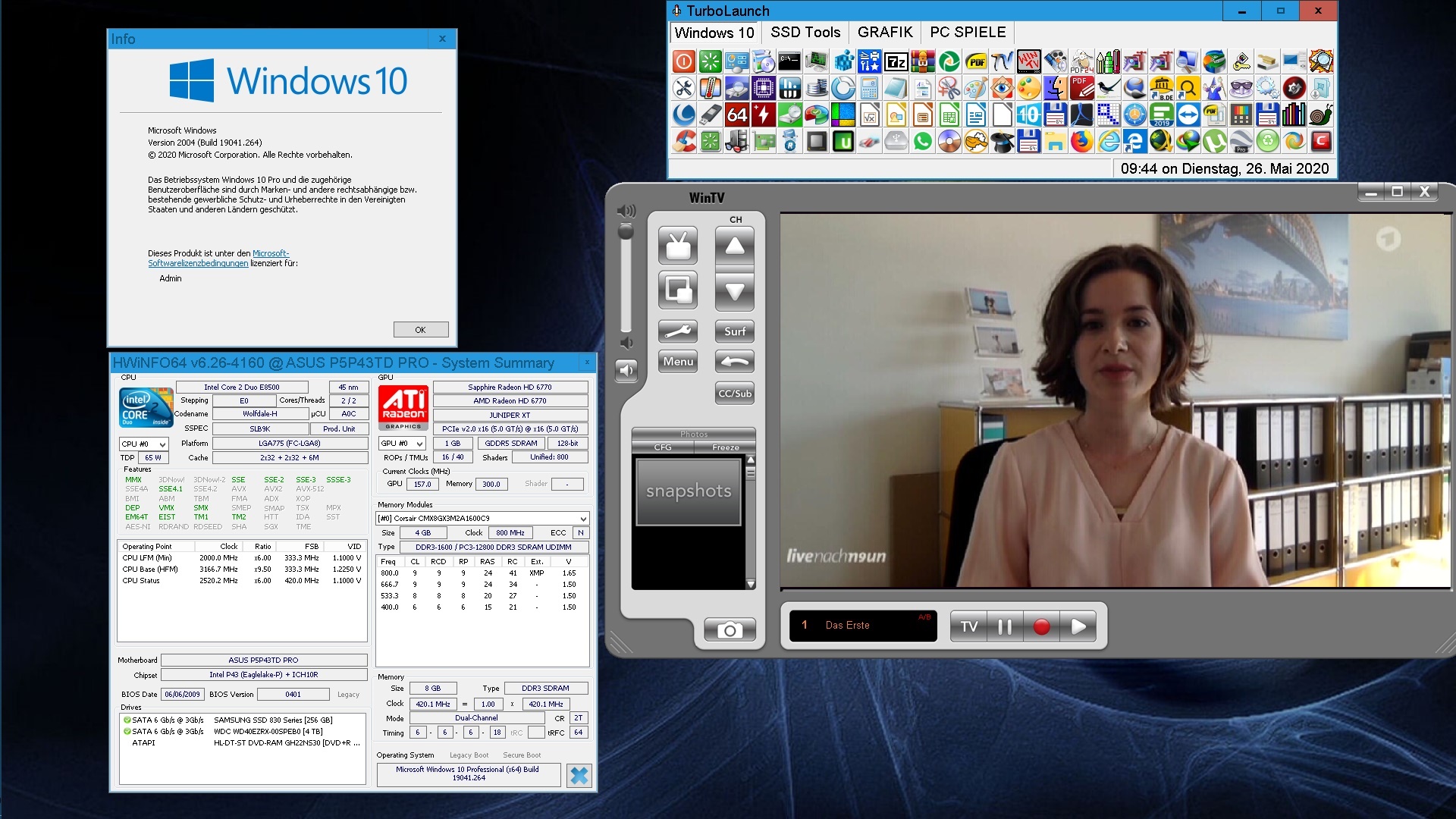1456x819 pixels.
Task: Launch 7-Zip from TurboLaunch icons
Action: pos(896,62)
